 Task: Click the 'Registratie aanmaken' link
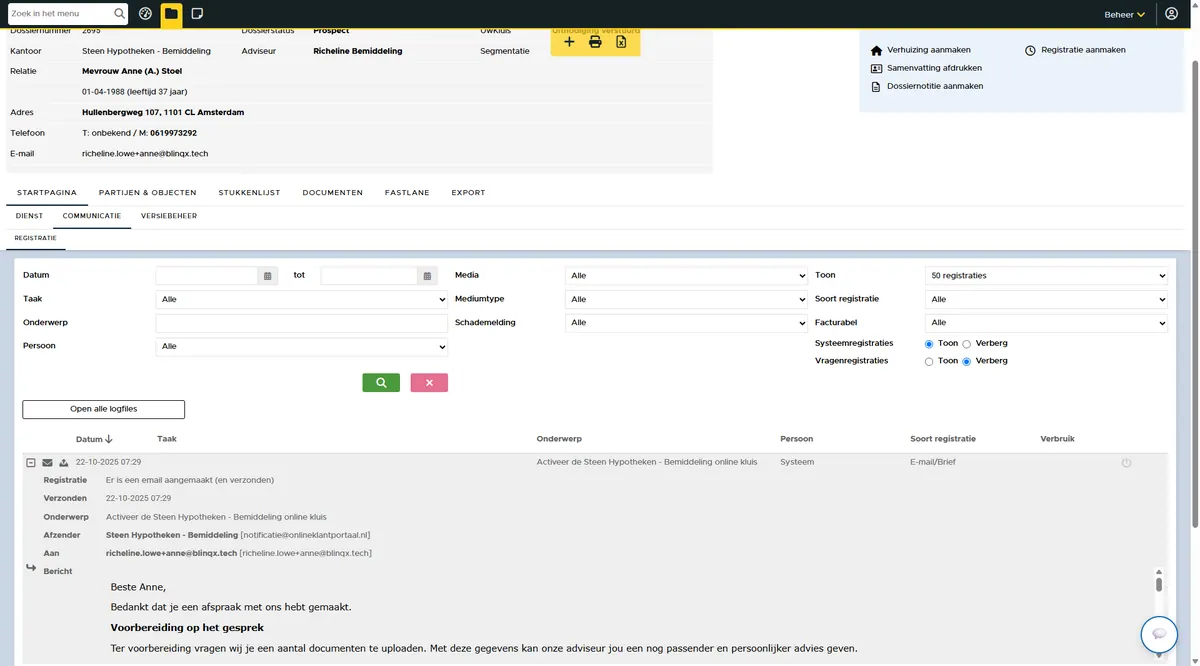point(1083,50)
